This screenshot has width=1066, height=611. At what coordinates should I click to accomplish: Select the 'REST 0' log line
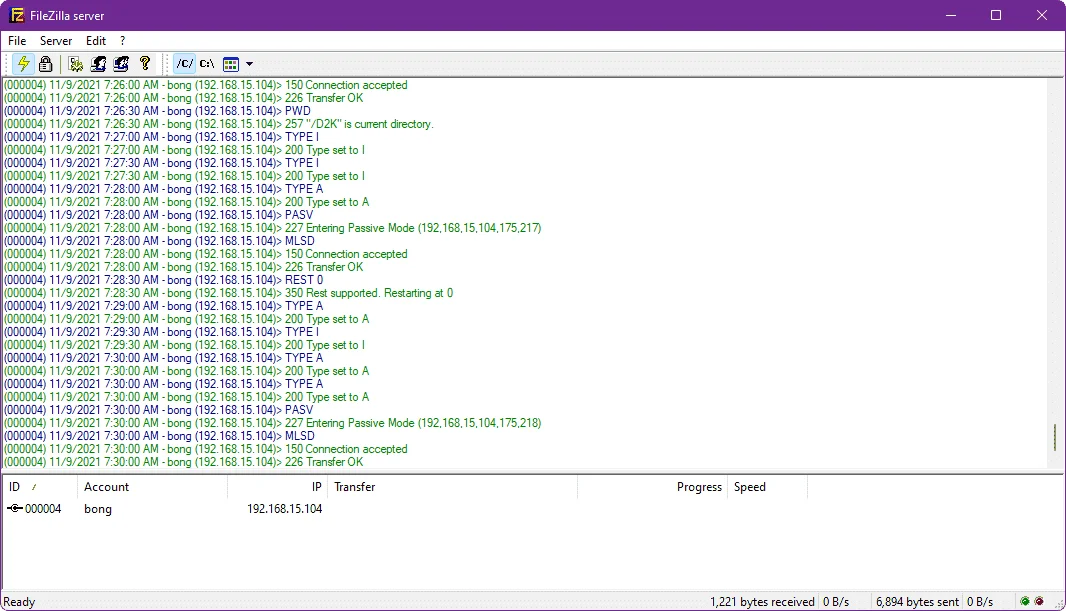point(163,280)
